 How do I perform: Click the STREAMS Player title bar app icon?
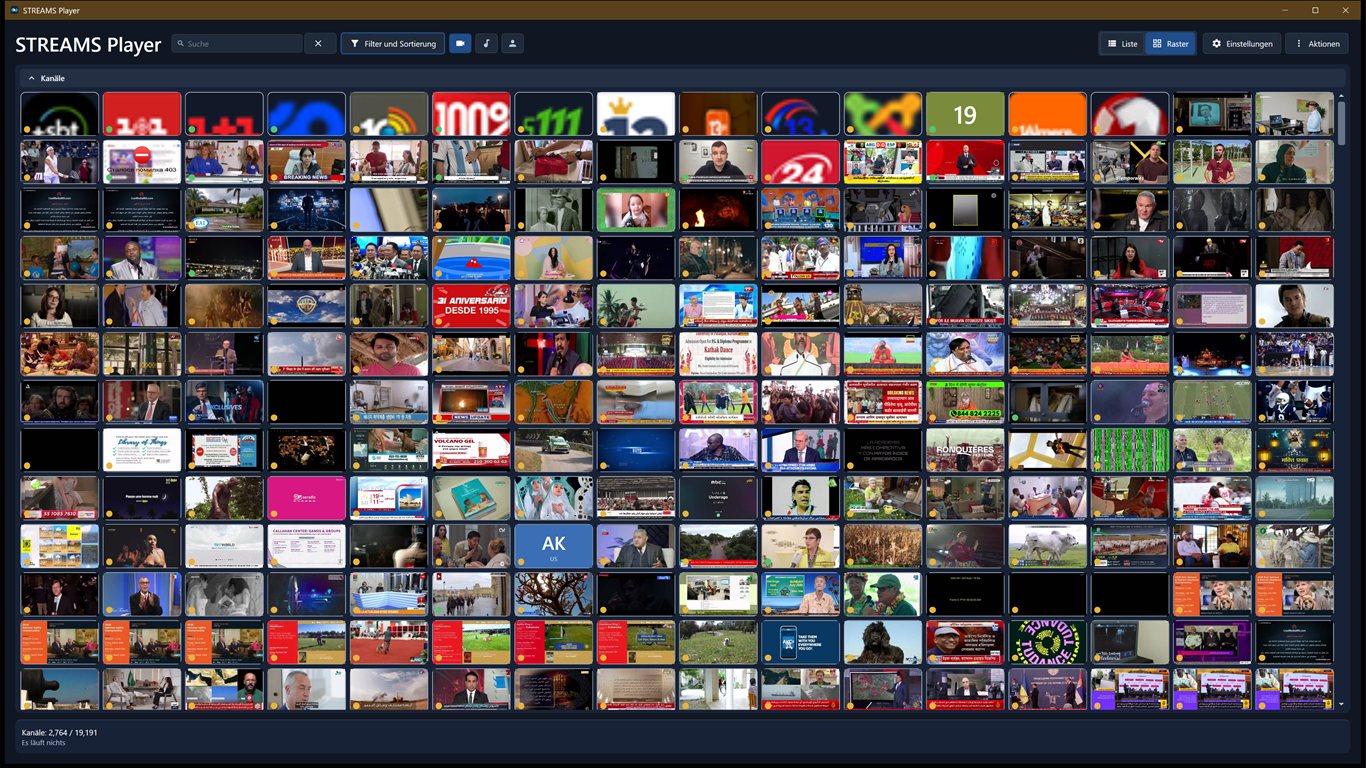pyautogui.click(x=14, y=10)
